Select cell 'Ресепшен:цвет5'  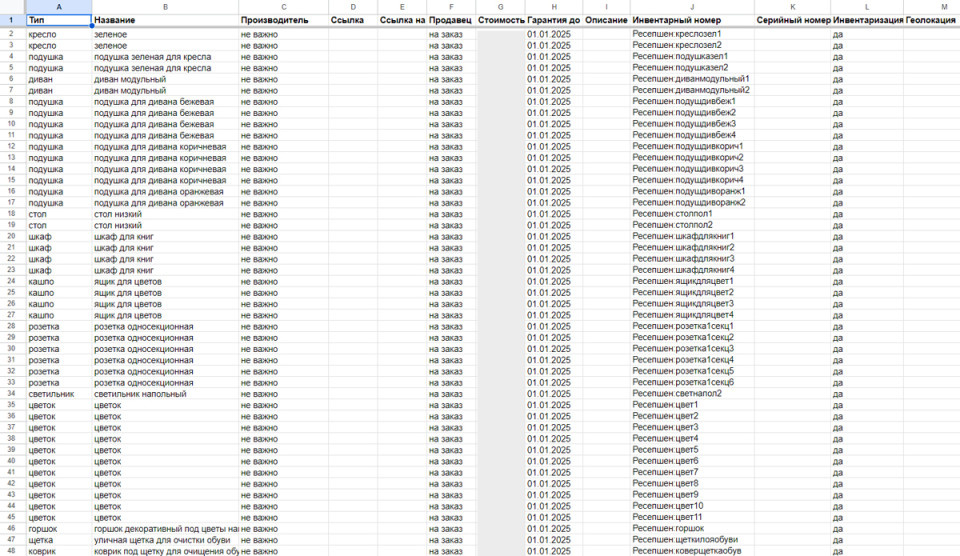point(692,450)
